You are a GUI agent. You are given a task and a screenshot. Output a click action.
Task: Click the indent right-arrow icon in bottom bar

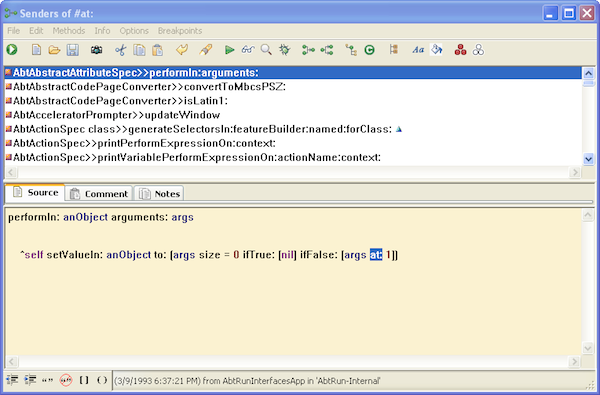point(30,380)
